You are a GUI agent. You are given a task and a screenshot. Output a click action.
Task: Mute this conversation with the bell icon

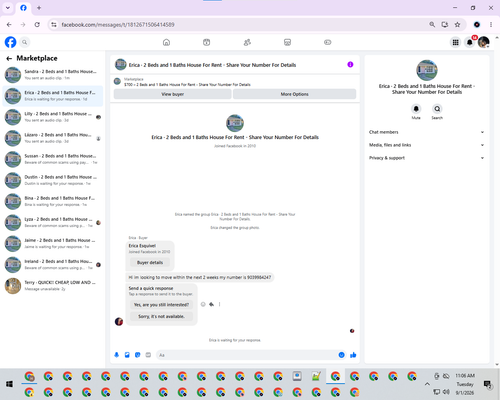click(x=416, y=109)
